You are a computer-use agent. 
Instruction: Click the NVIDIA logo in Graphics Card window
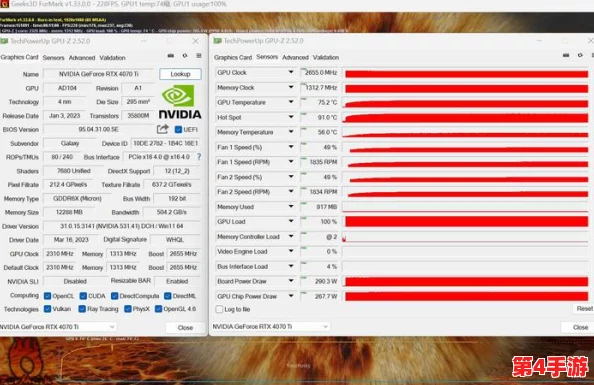click(x=180, y=102)
